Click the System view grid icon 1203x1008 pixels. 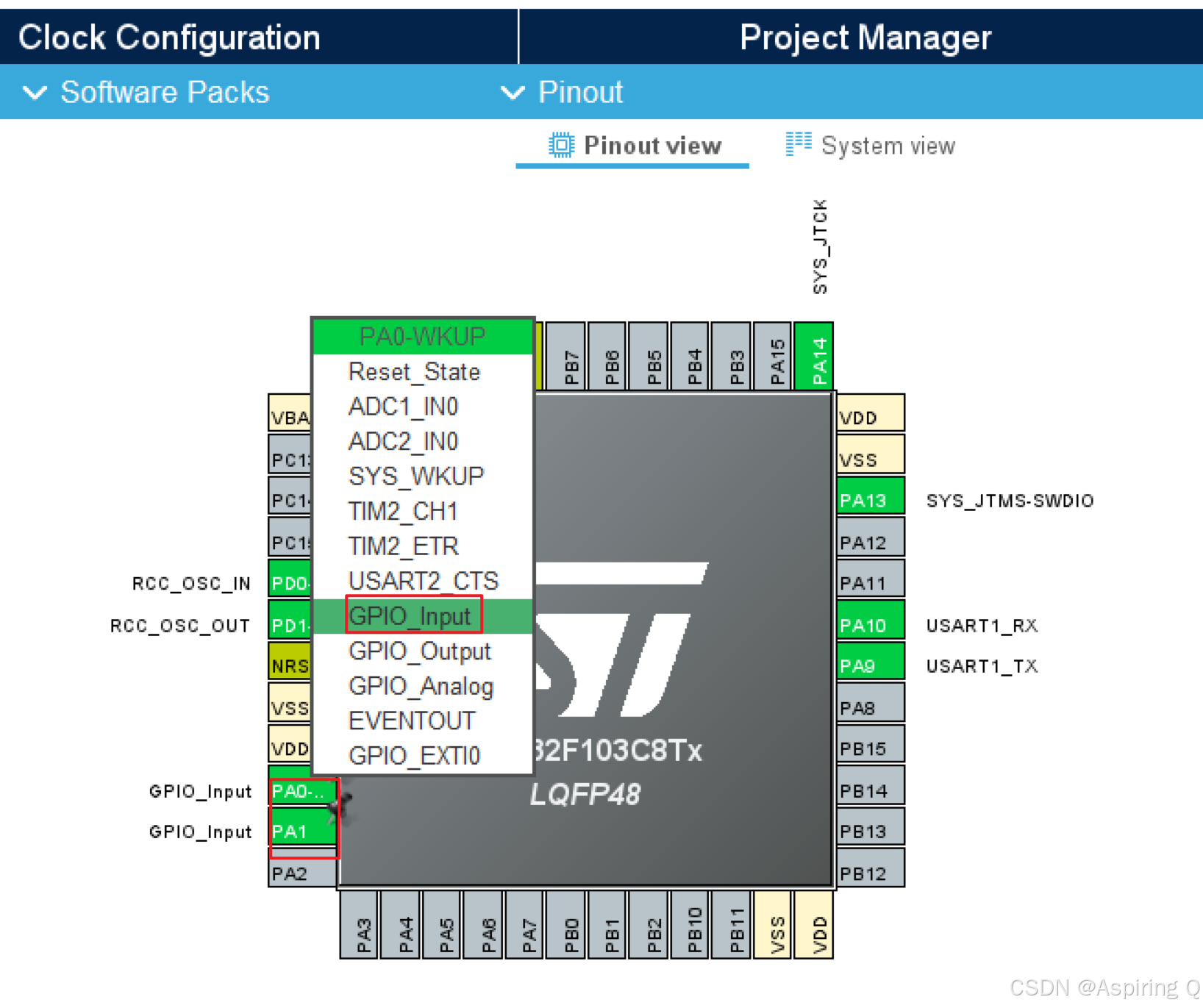(x=798, y=144)
